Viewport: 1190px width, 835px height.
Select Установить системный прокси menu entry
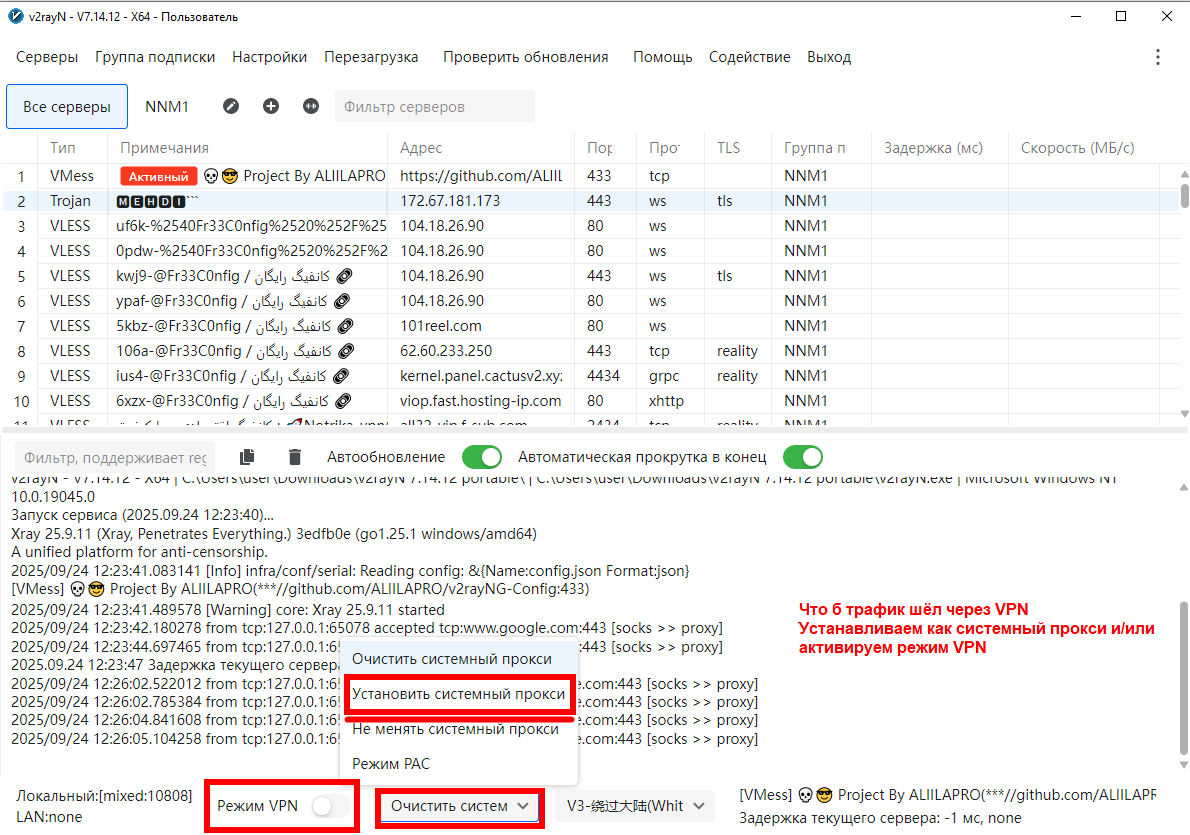point(459,694)
